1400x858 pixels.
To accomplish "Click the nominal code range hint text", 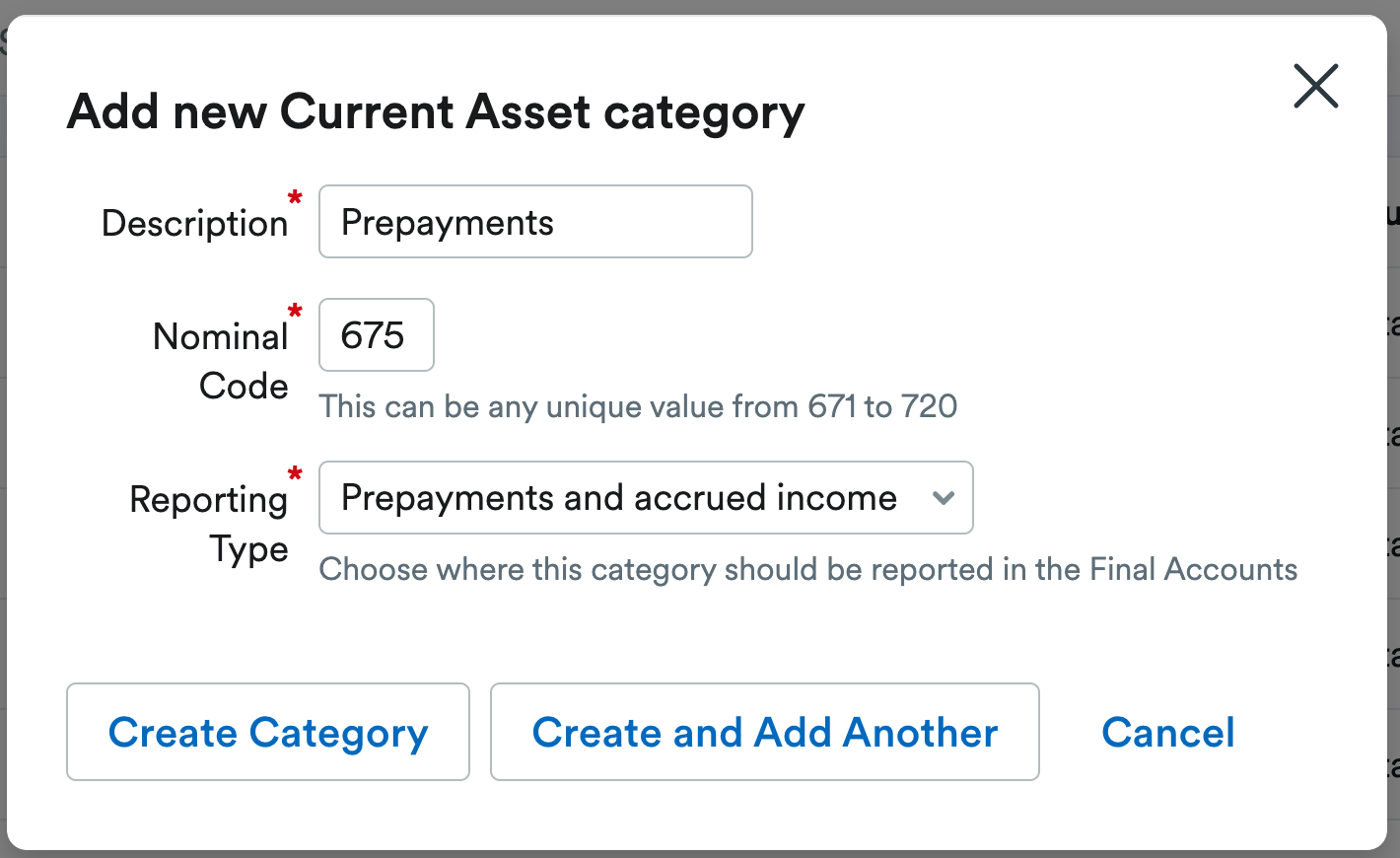I will (x=638, y=406).
